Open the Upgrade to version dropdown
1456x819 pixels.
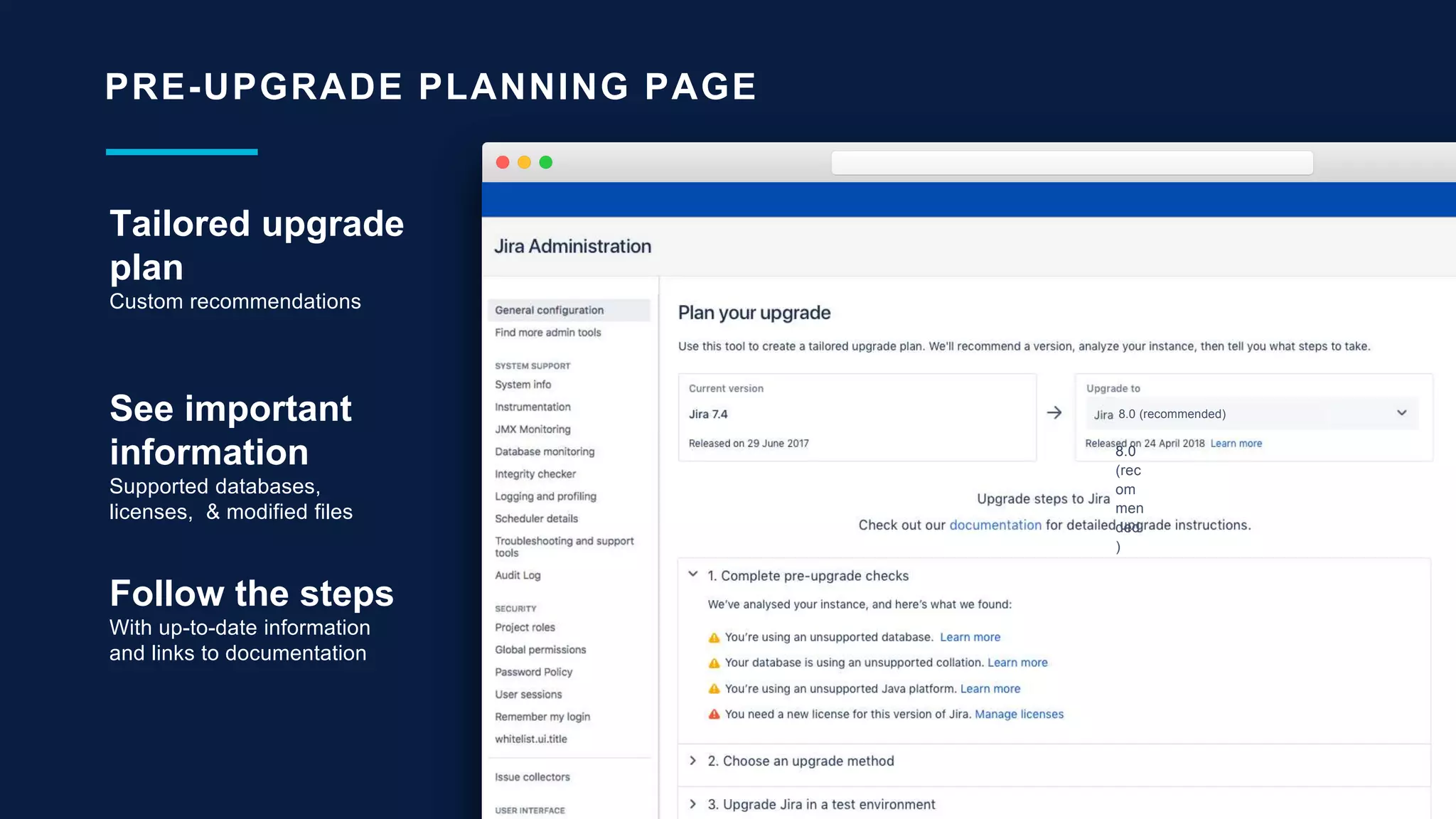pos(1252,414)
